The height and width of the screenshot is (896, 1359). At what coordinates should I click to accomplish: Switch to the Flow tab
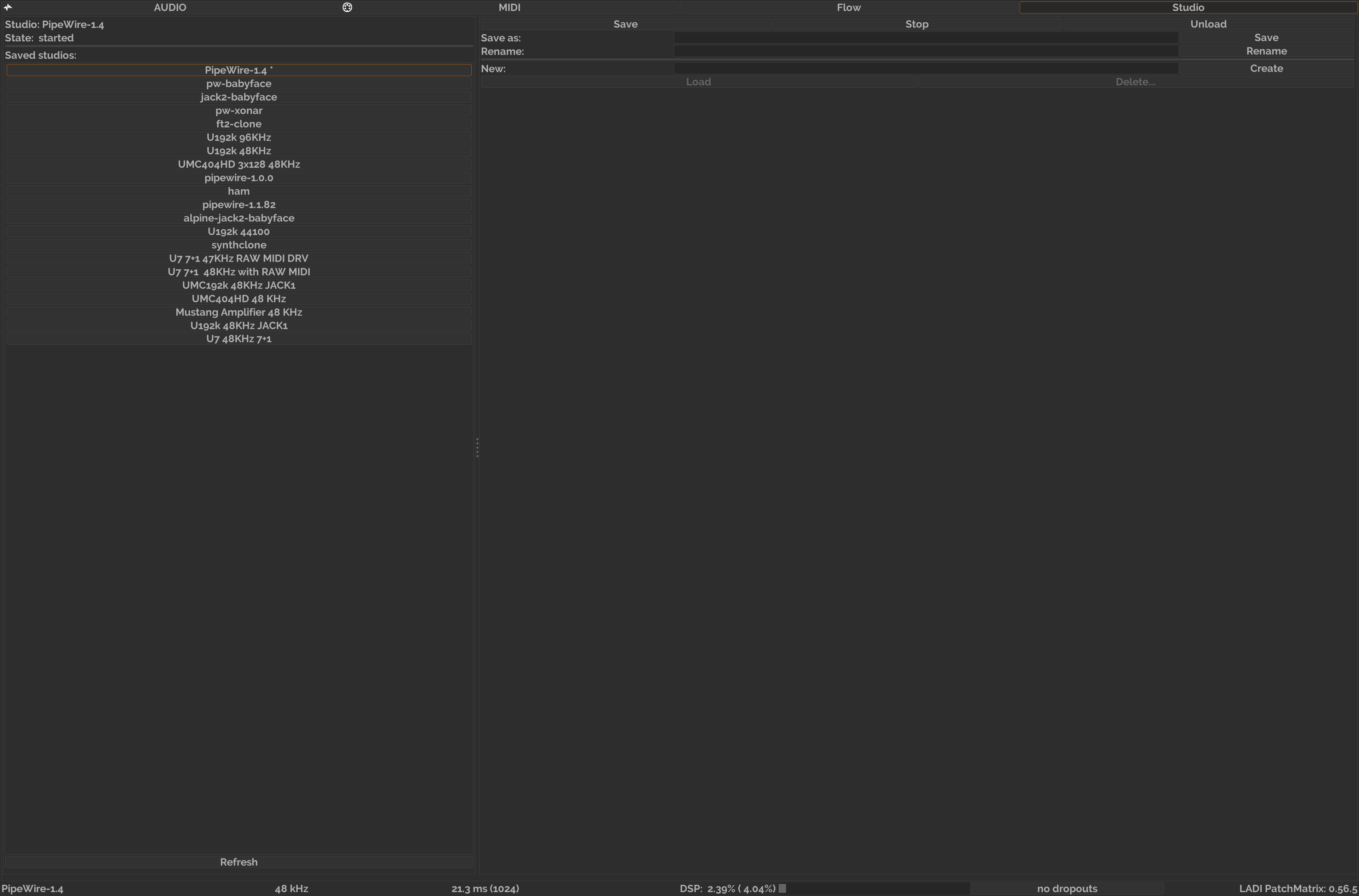[x=848, y=7]
